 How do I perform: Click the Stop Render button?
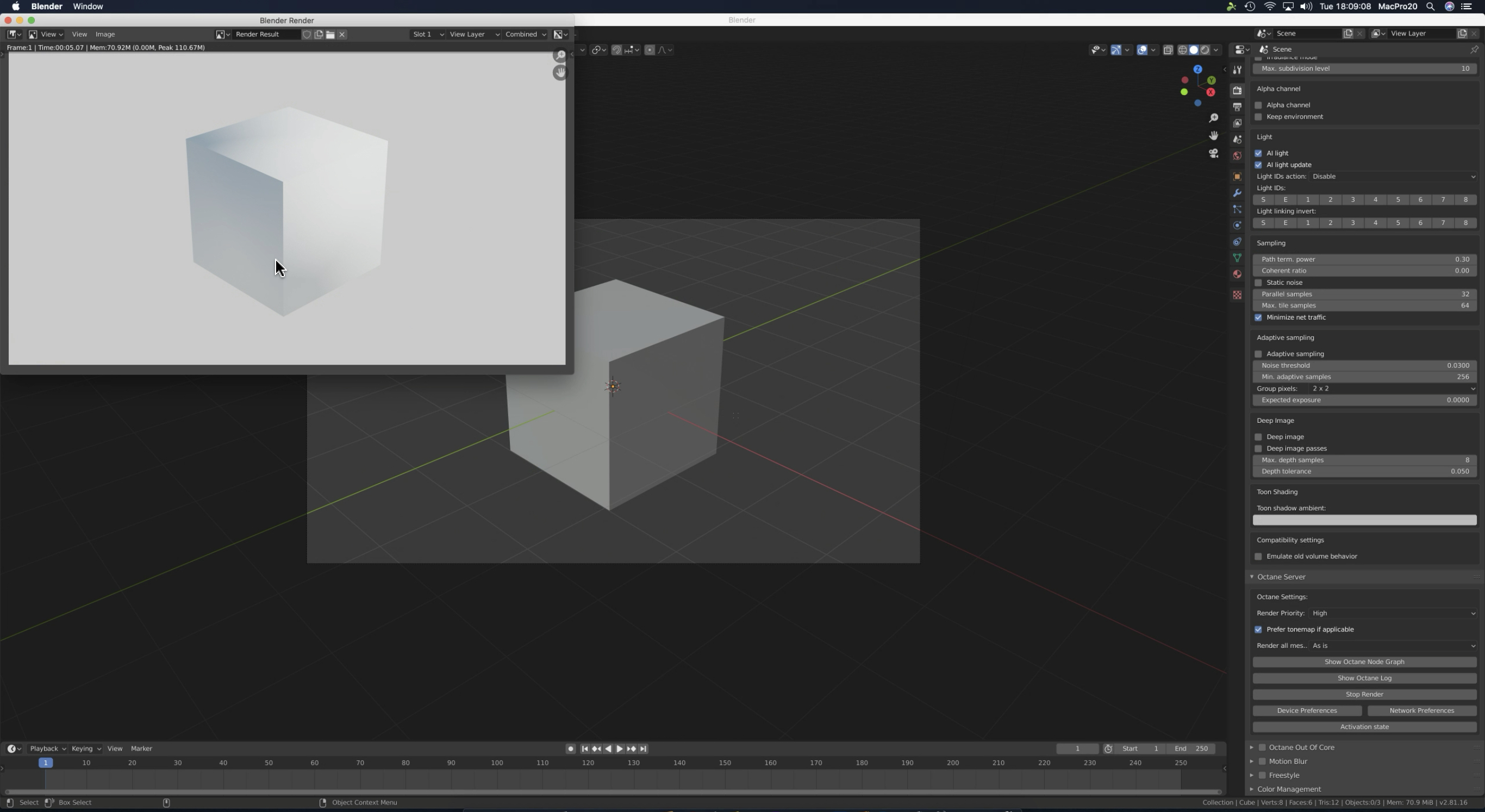tap(1364, 695)
